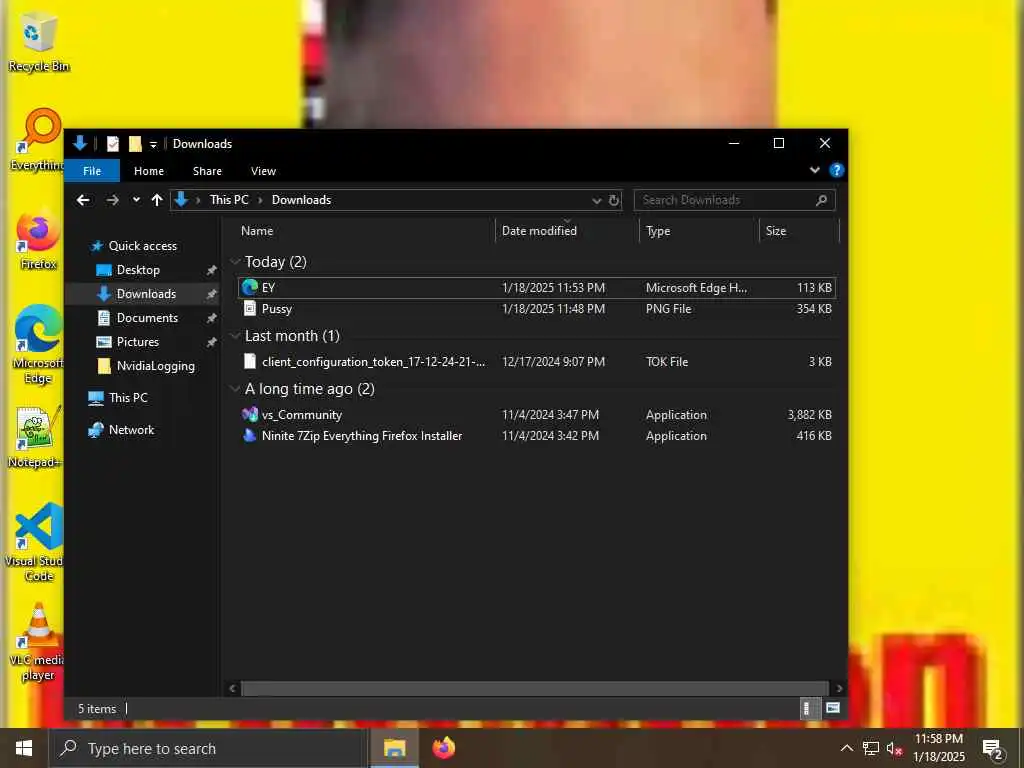Collapse the Today (2) group
1024x768 pixels.
[x=235, y=262]
